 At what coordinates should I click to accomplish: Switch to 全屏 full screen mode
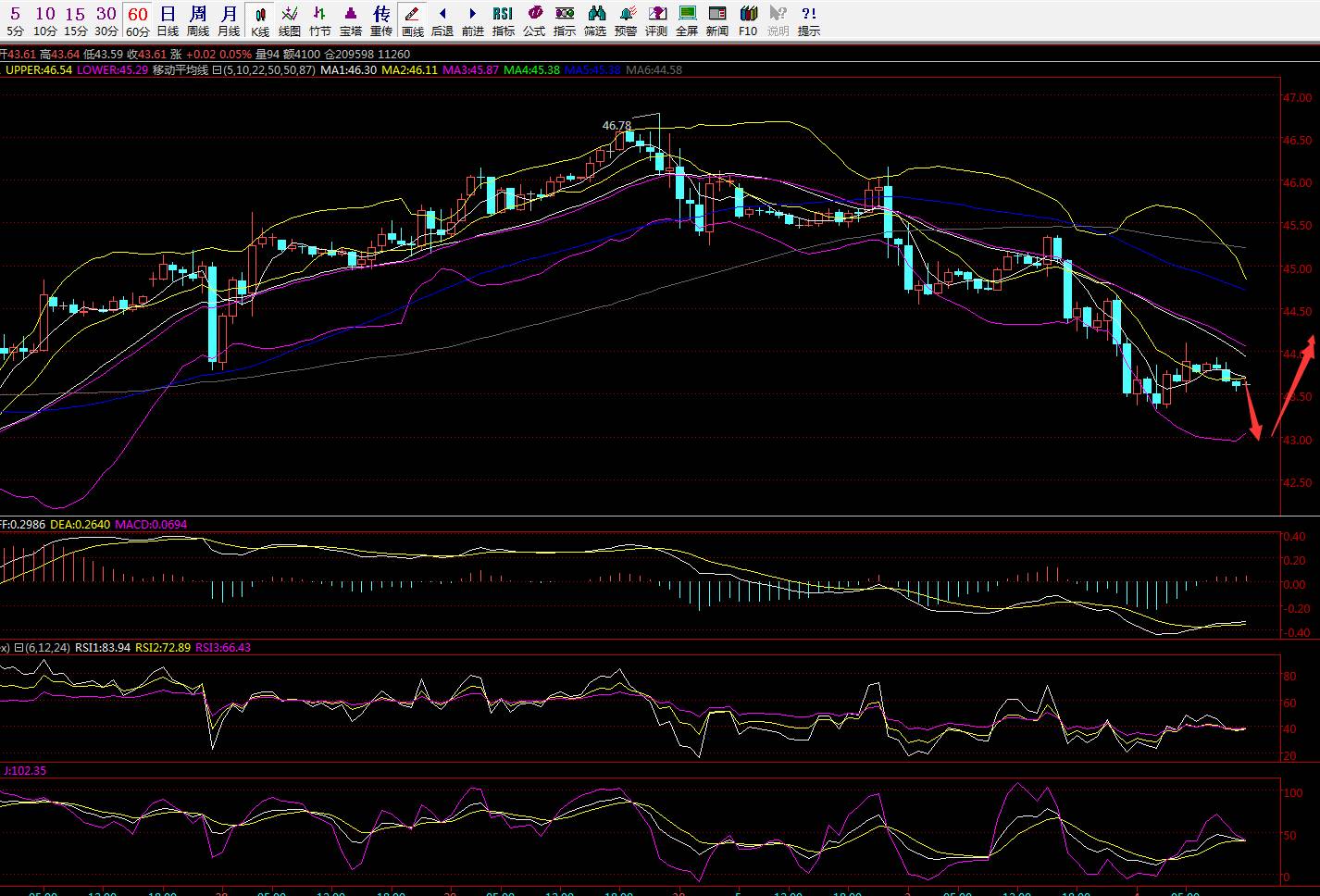pyautogui.click(x=687, y=20)
